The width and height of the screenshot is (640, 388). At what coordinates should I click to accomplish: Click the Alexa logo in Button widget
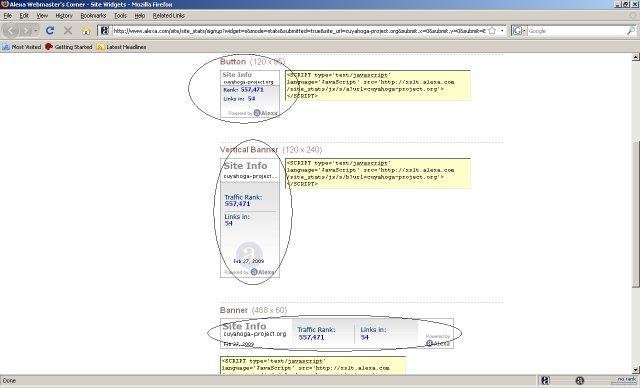[x=265, y=113]
